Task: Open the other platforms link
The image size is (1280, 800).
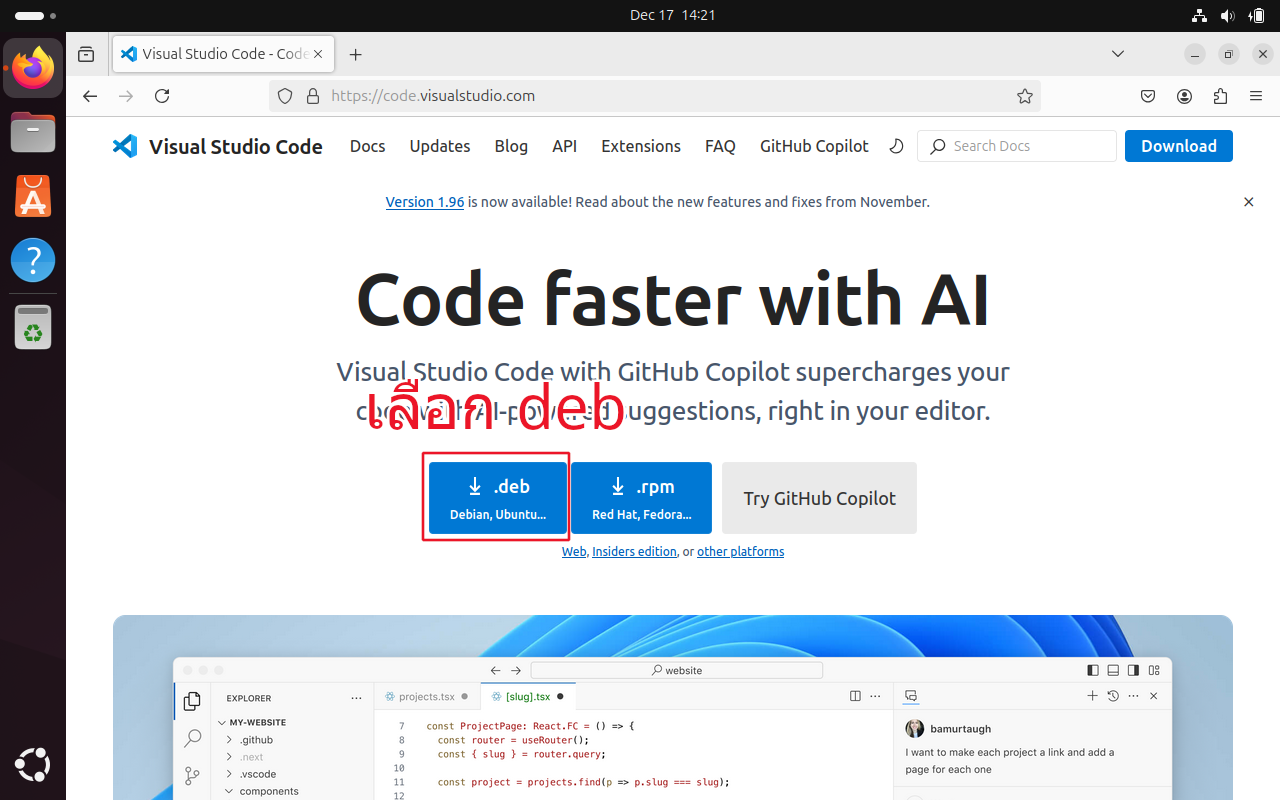Action: 740,551
